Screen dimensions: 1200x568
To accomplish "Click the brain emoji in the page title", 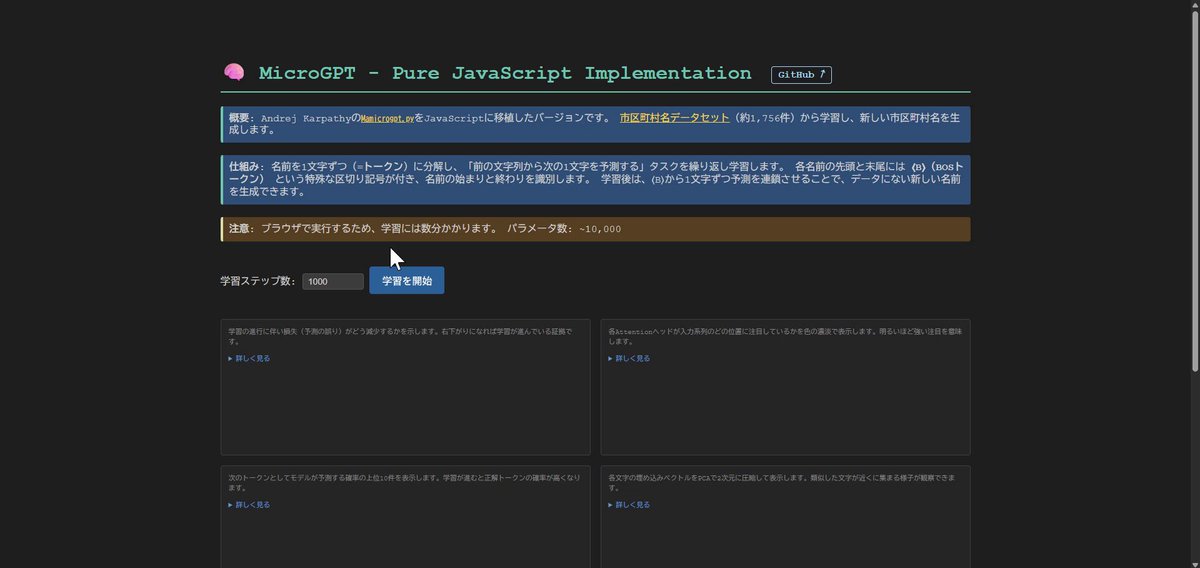I will click(x=234, y=73).
